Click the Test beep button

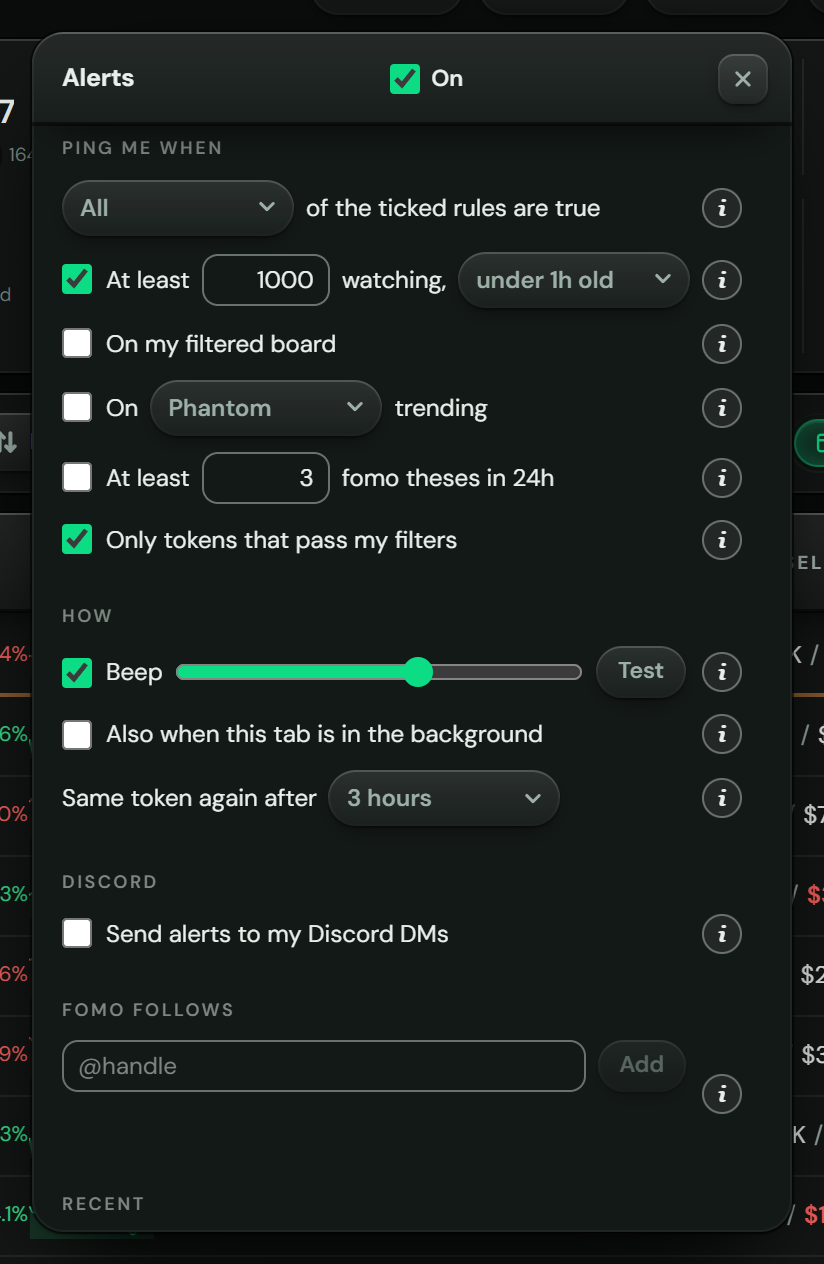click(641, 672)
